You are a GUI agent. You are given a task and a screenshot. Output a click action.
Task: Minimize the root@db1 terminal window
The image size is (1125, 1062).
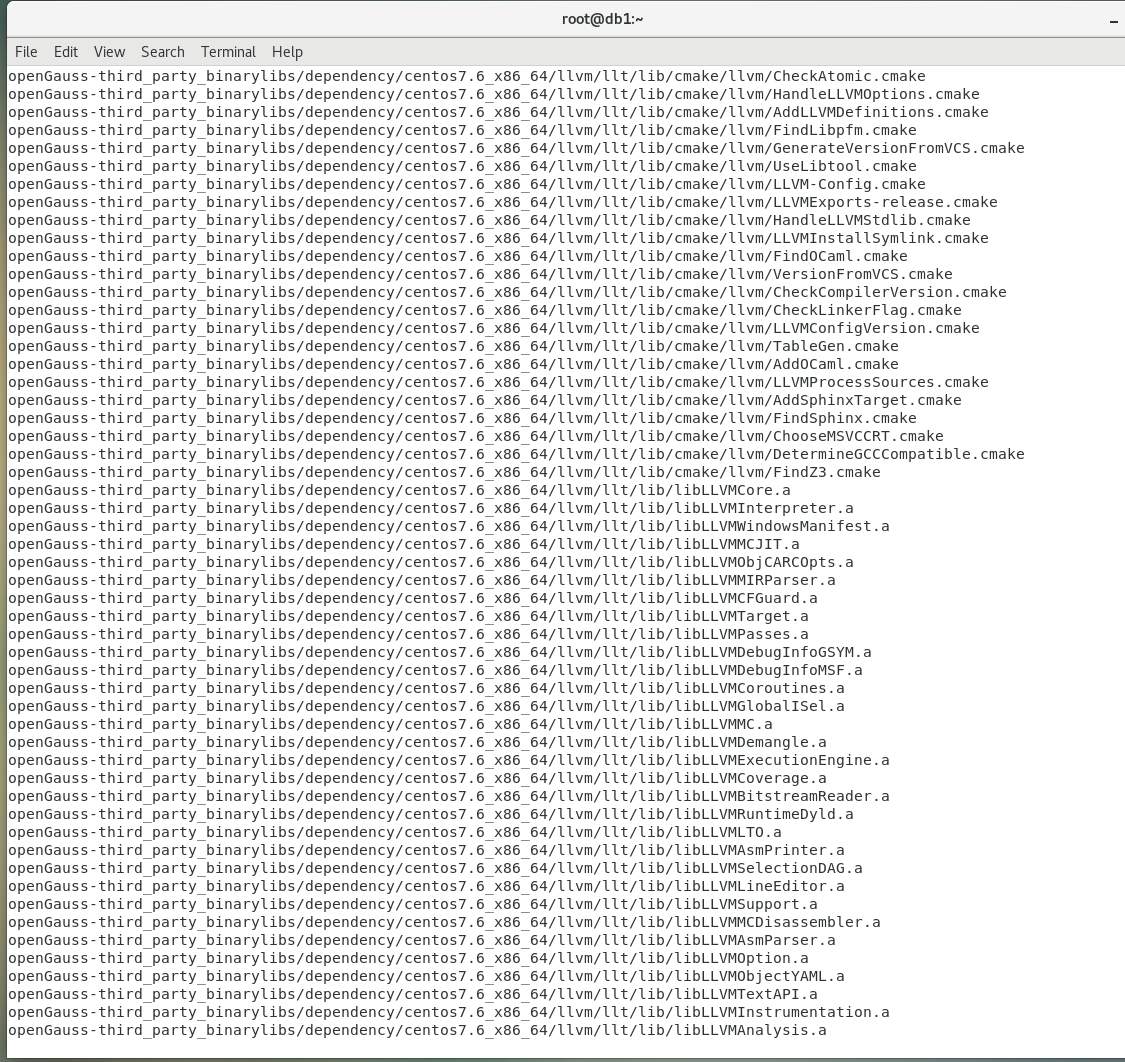[x=1114, y=21]
